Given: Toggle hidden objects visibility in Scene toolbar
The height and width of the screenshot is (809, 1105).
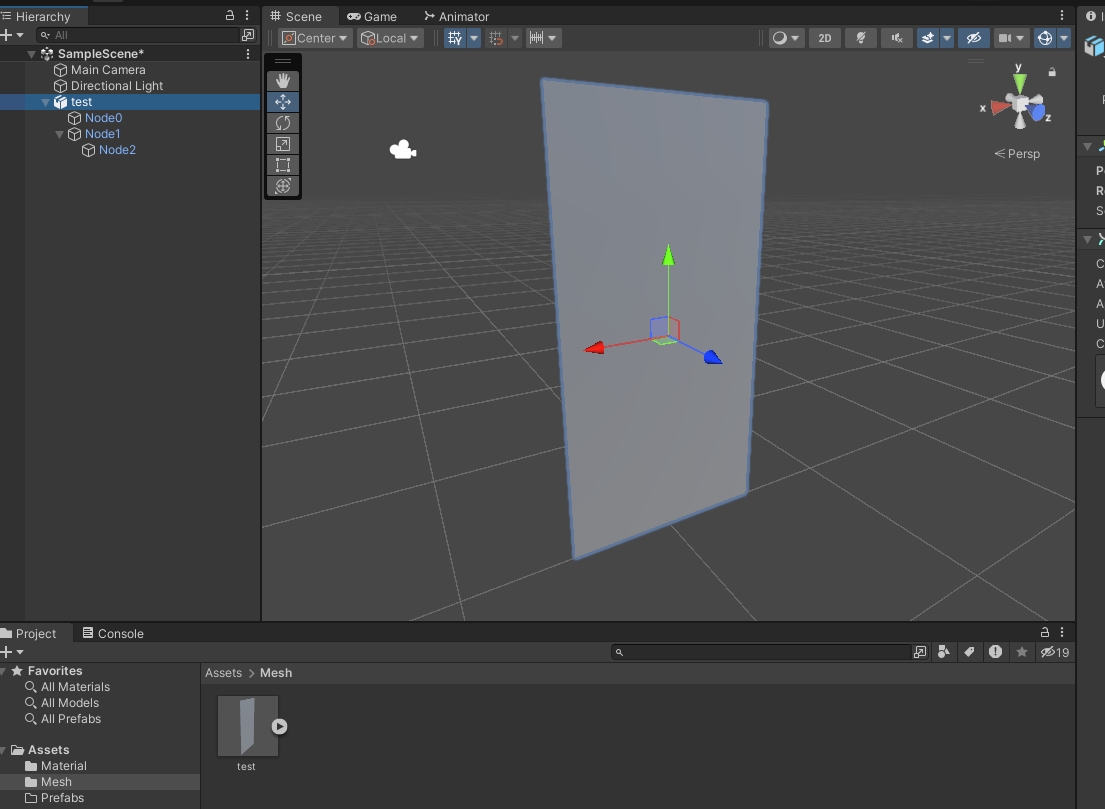Looking at the screenshot, I should pos(974,38).
